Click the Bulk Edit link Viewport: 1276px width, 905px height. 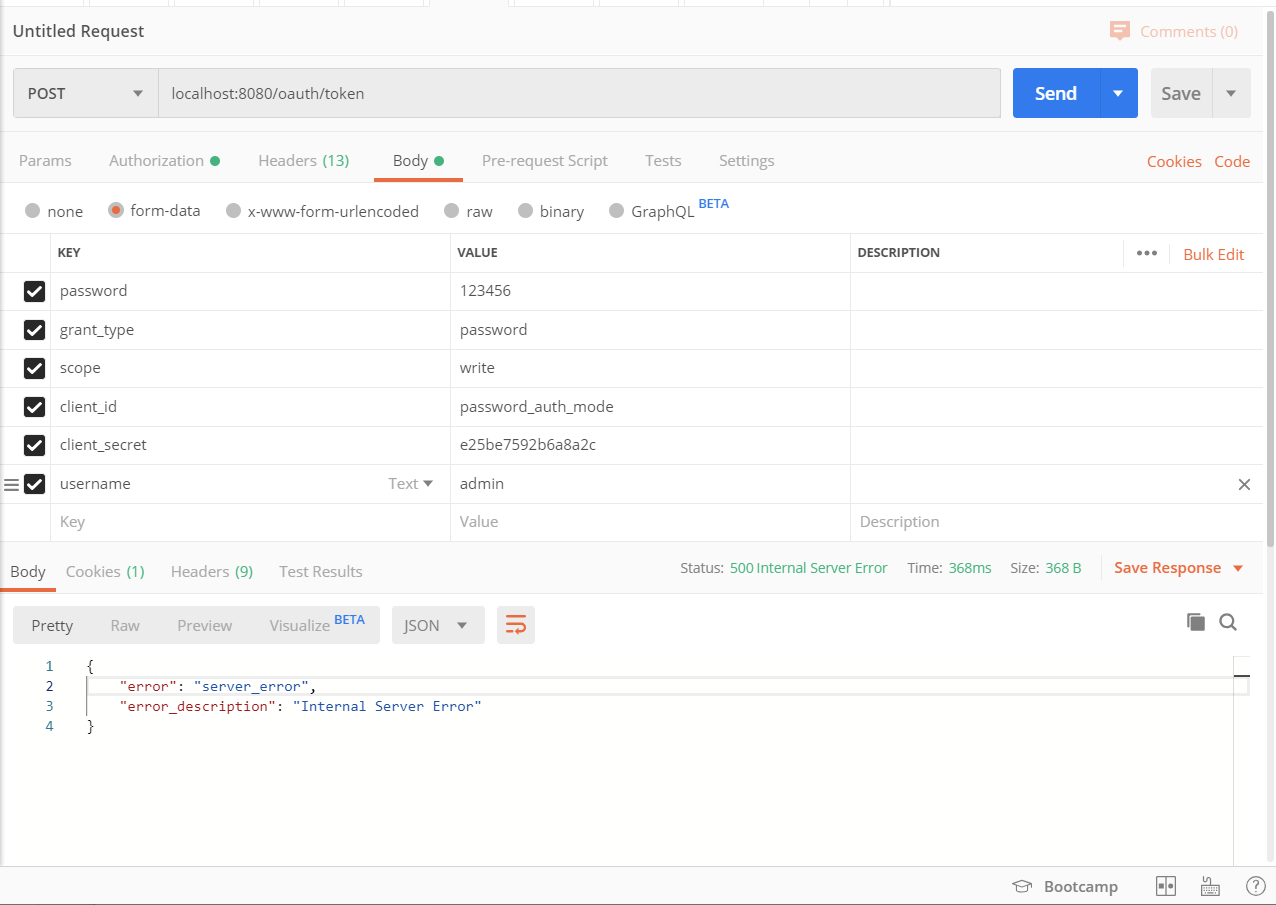click(x=1213, y=254)
